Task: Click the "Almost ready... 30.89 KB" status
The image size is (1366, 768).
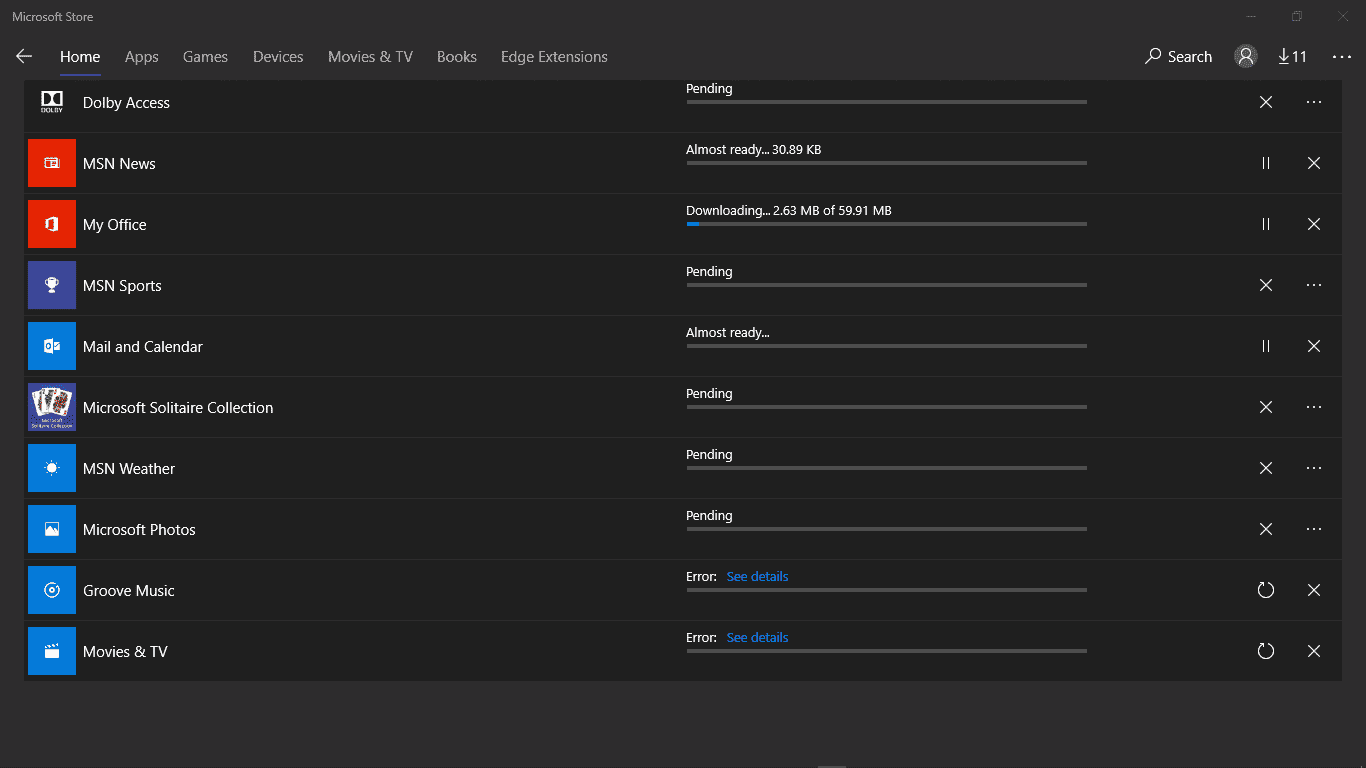Action: [754, 150]
